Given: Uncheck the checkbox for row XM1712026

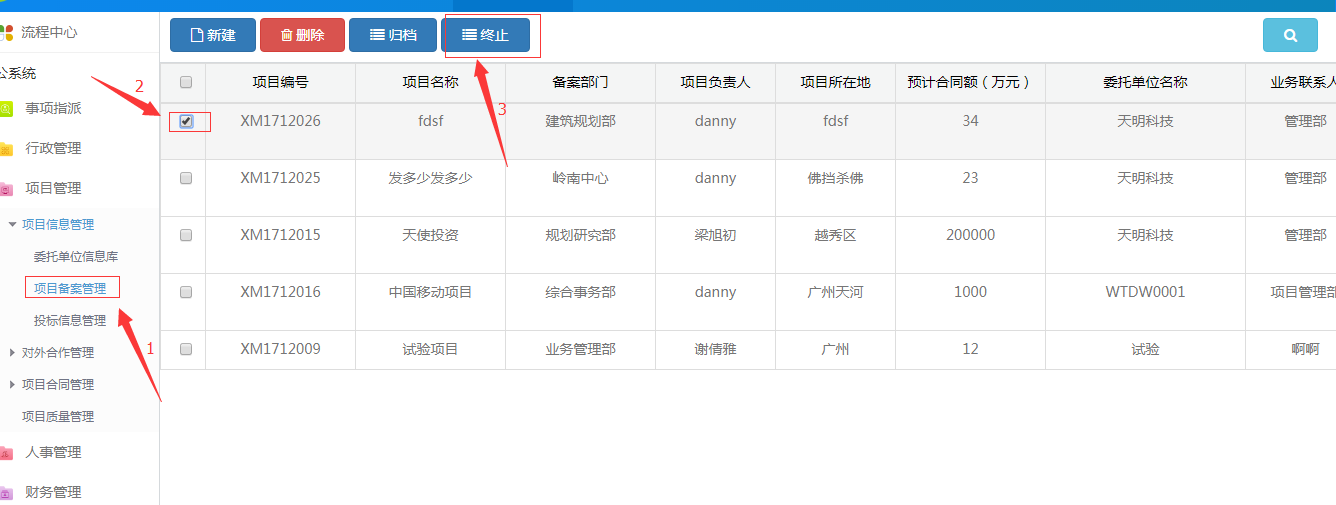Looking at the screenshot, I should (186, 121).
